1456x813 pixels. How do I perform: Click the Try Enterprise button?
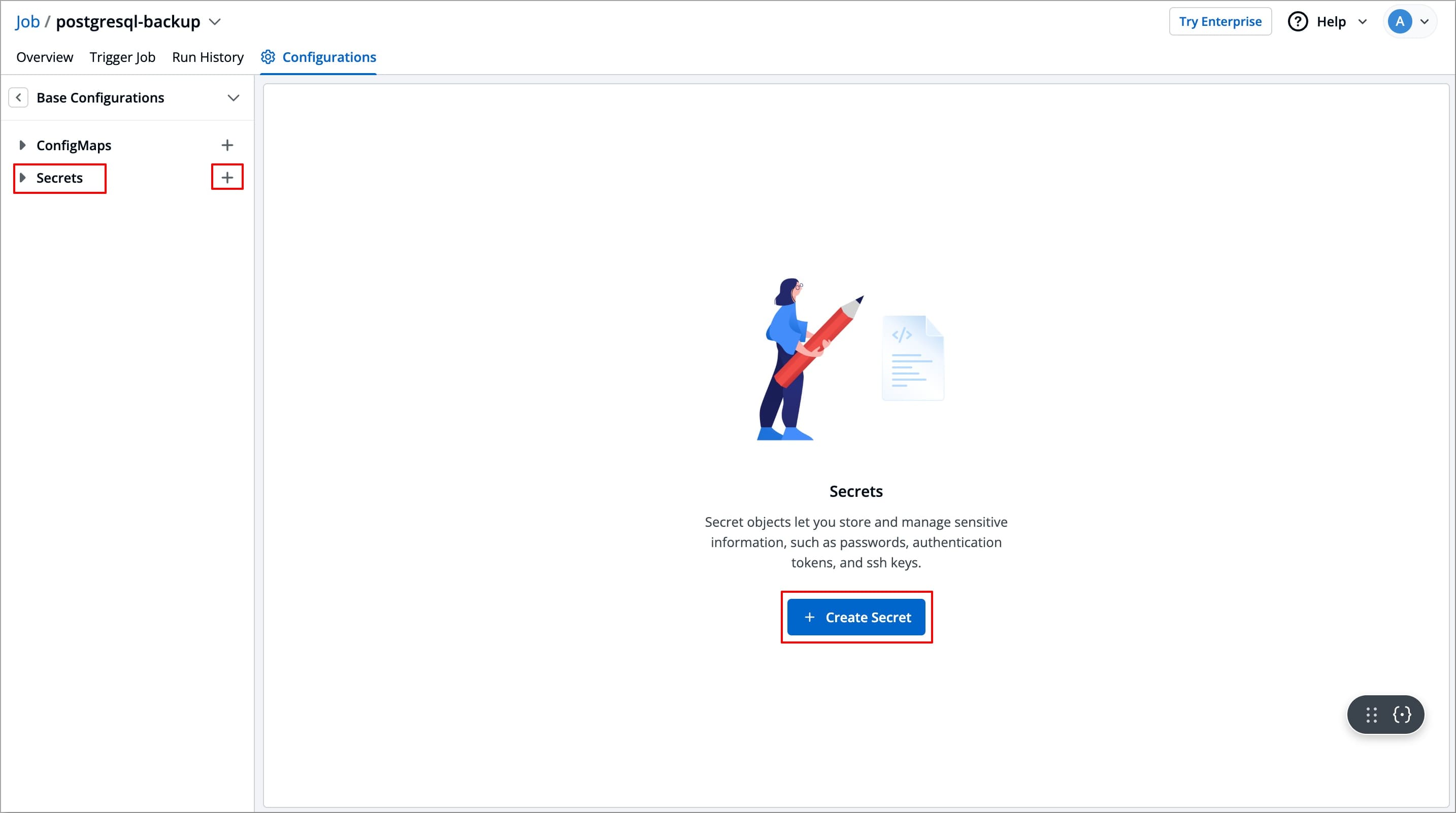tap(1220, 21)
